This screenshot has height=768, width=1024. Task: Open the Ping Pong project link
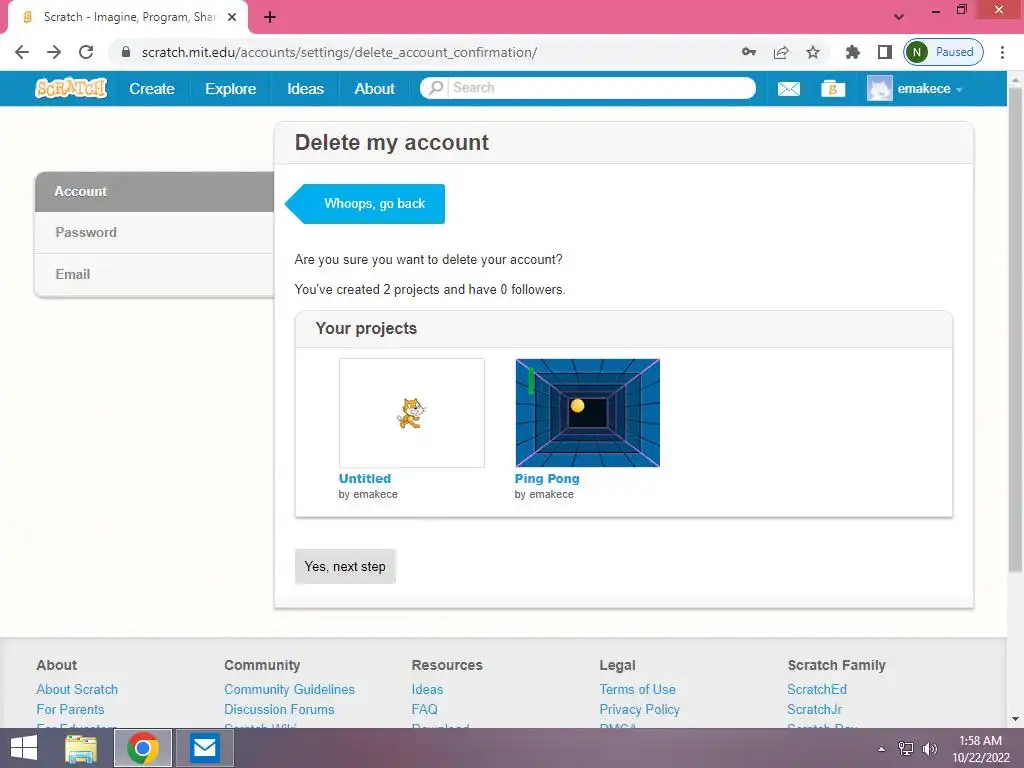pyautogui.click(x=547, y=478)
